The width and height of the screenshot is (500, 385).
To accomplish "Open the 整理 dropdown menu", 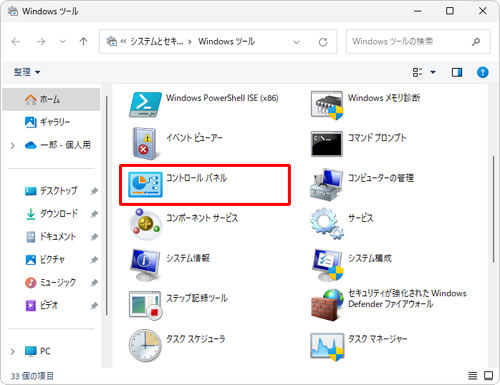I will click(27, 72).
